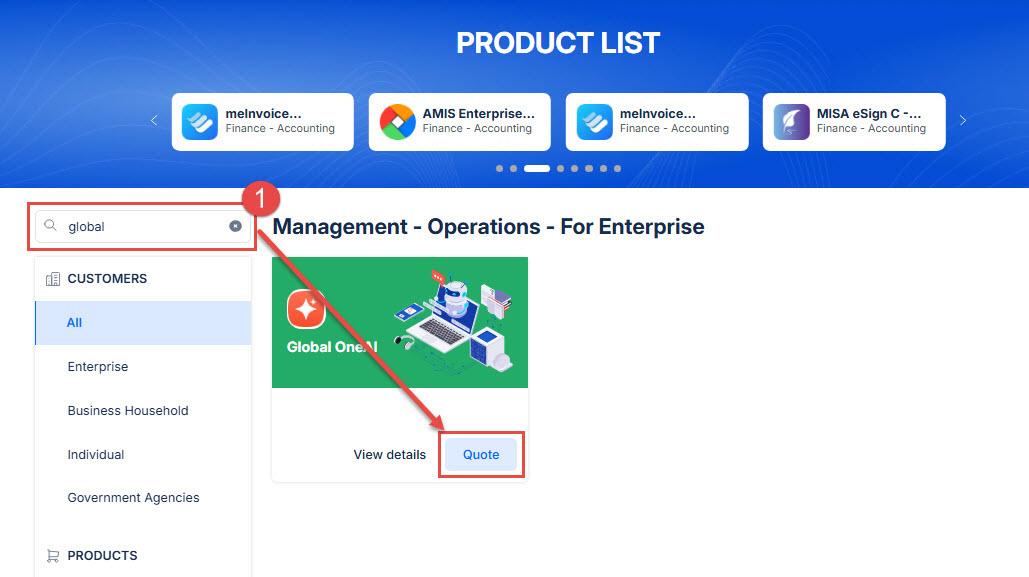Viewport: 1029px width, 577px height.
Task: Select the last carousel pagination dot
Action: tap(617, 168)
